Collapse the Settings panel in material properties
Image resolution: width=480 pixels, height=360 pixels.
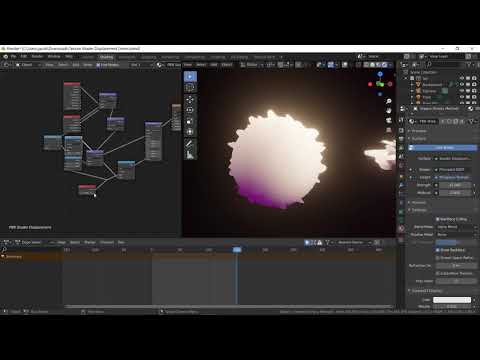point(419,210)
